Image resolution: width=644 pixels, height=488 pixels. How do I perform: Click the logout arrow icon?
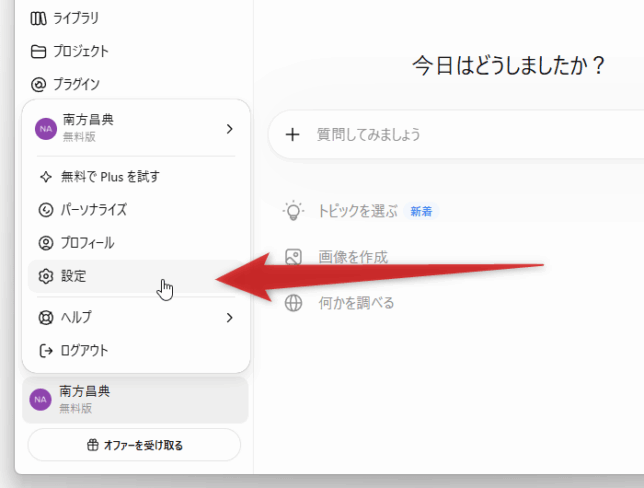(x=46, y=351)
